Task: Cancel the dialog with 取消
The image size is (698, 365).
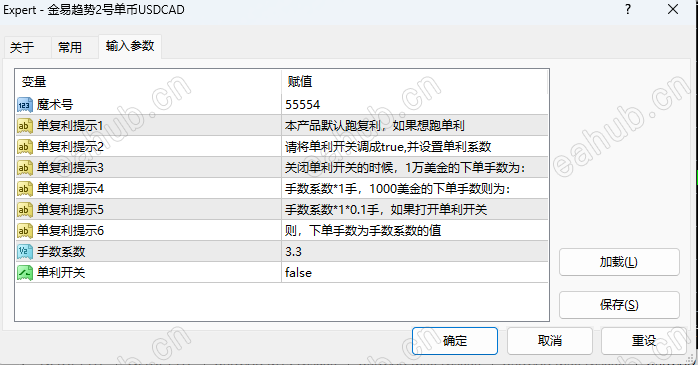Action: (x=550, y=341)
